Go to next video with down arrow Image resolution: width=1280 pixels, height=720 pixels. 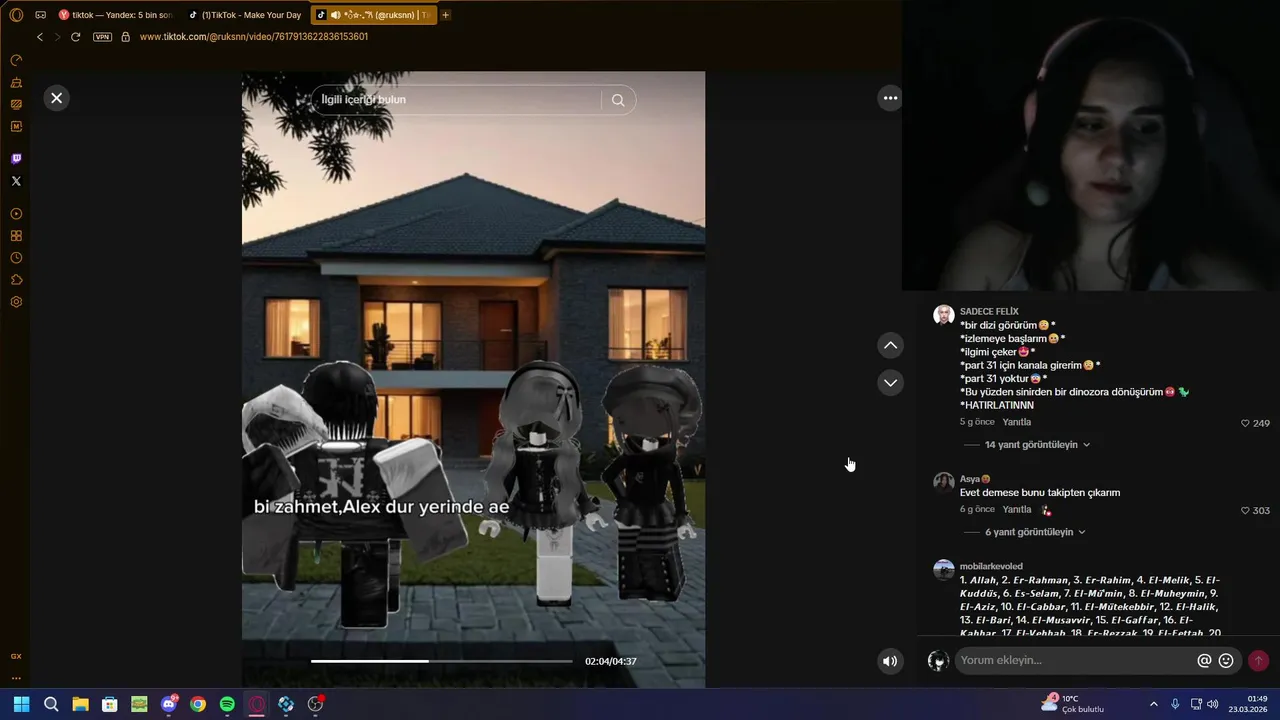(x=890, y=383)
